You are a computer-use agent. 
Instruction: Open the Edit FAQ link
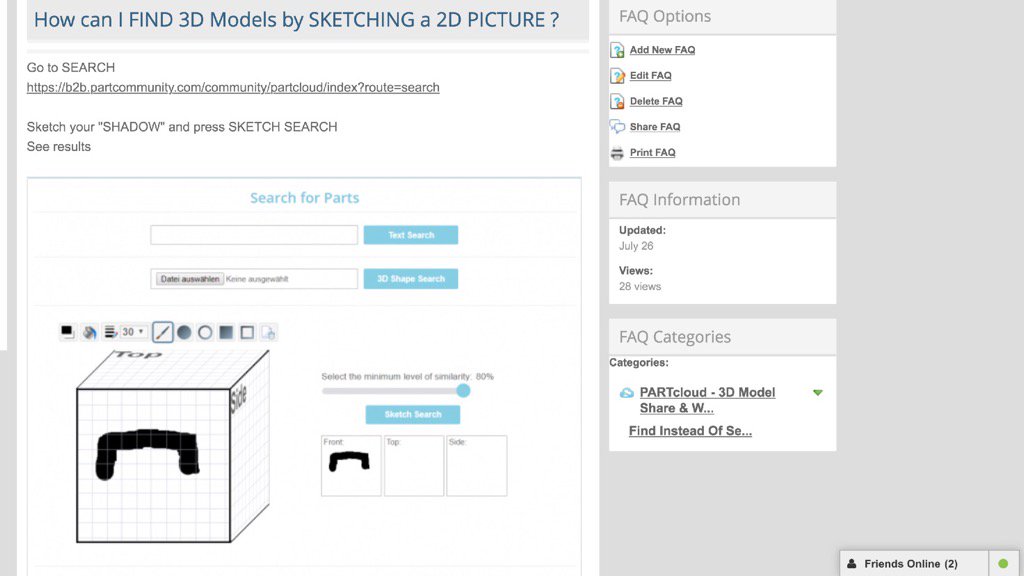coord(650,75)
